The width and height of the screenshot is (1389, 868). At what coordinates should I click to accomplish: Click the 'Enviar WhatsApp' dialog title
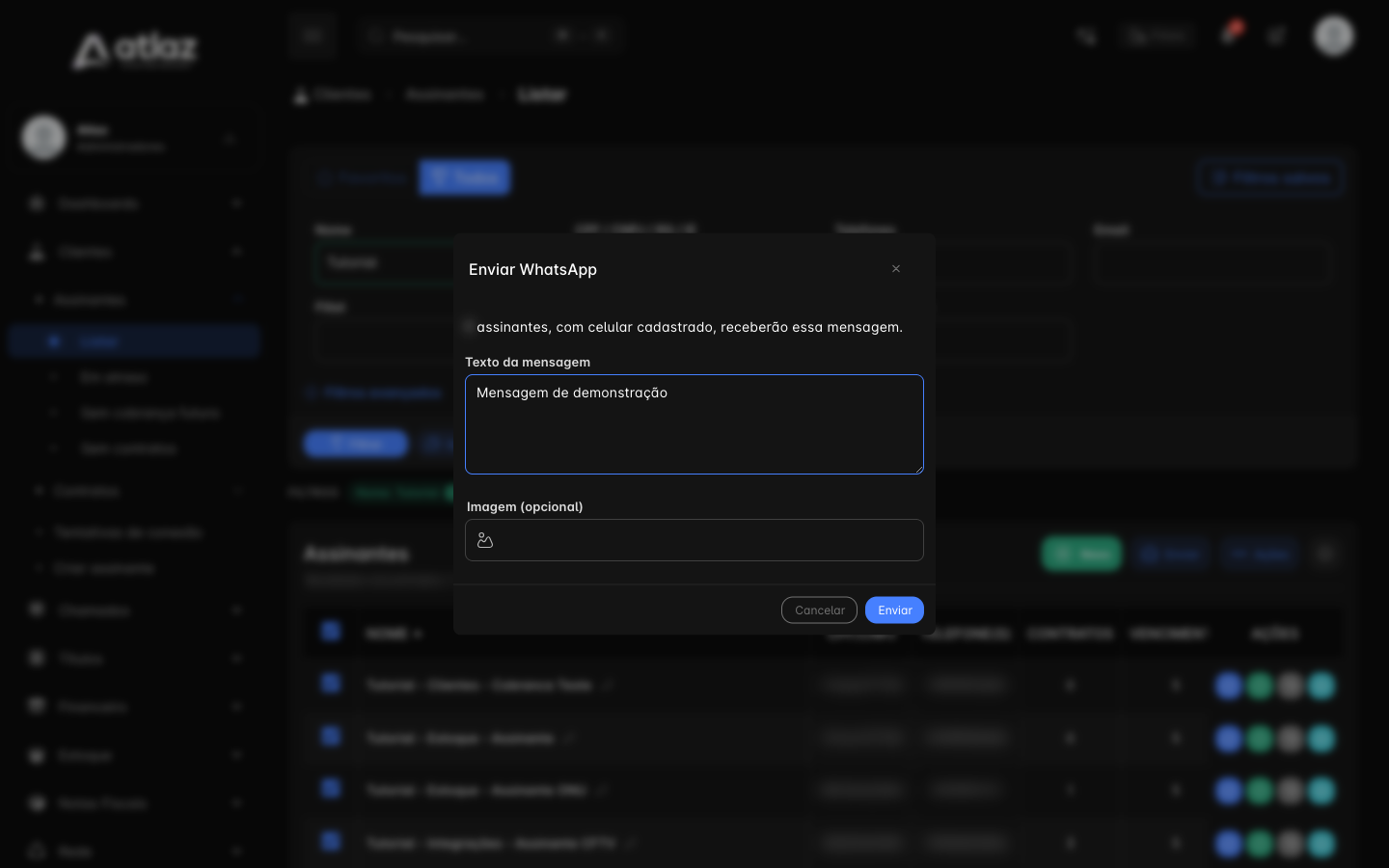[532, 269]
